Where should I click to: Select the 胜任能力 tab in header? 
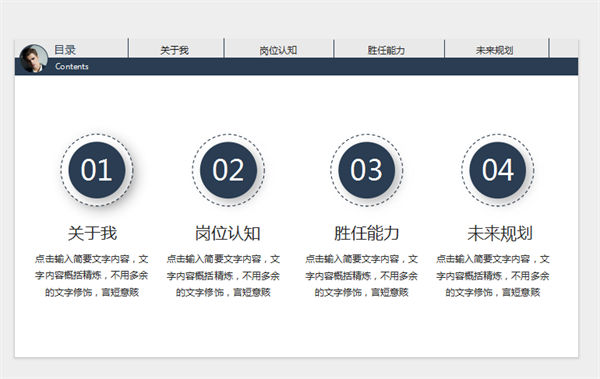tap(386, 50)
